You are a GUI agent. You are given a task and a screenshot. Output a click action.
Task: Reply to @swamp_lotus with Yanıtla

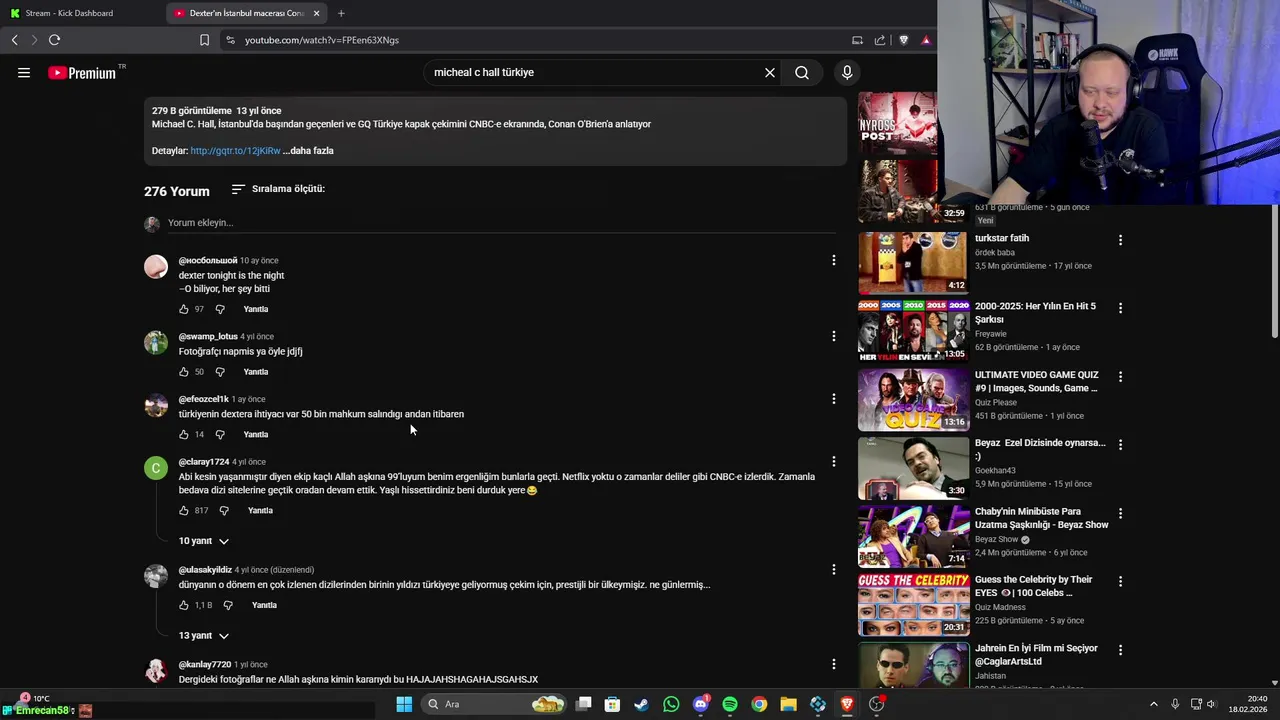(x=256, y=372)
